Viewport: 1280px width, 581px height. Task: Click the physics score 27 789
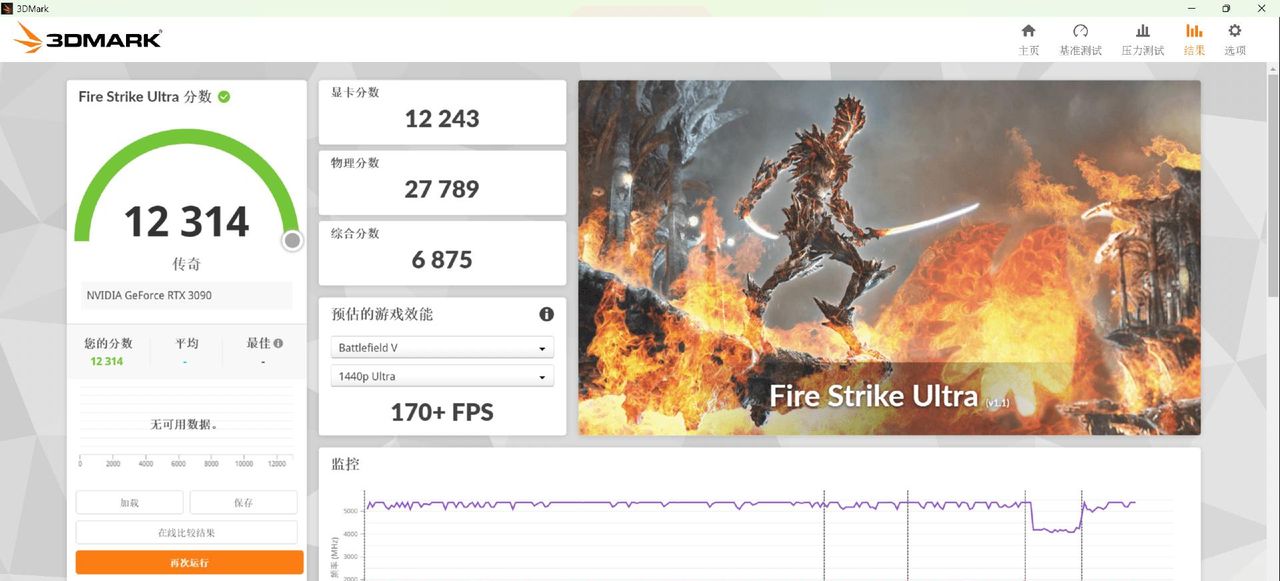(x=442, y=189)
